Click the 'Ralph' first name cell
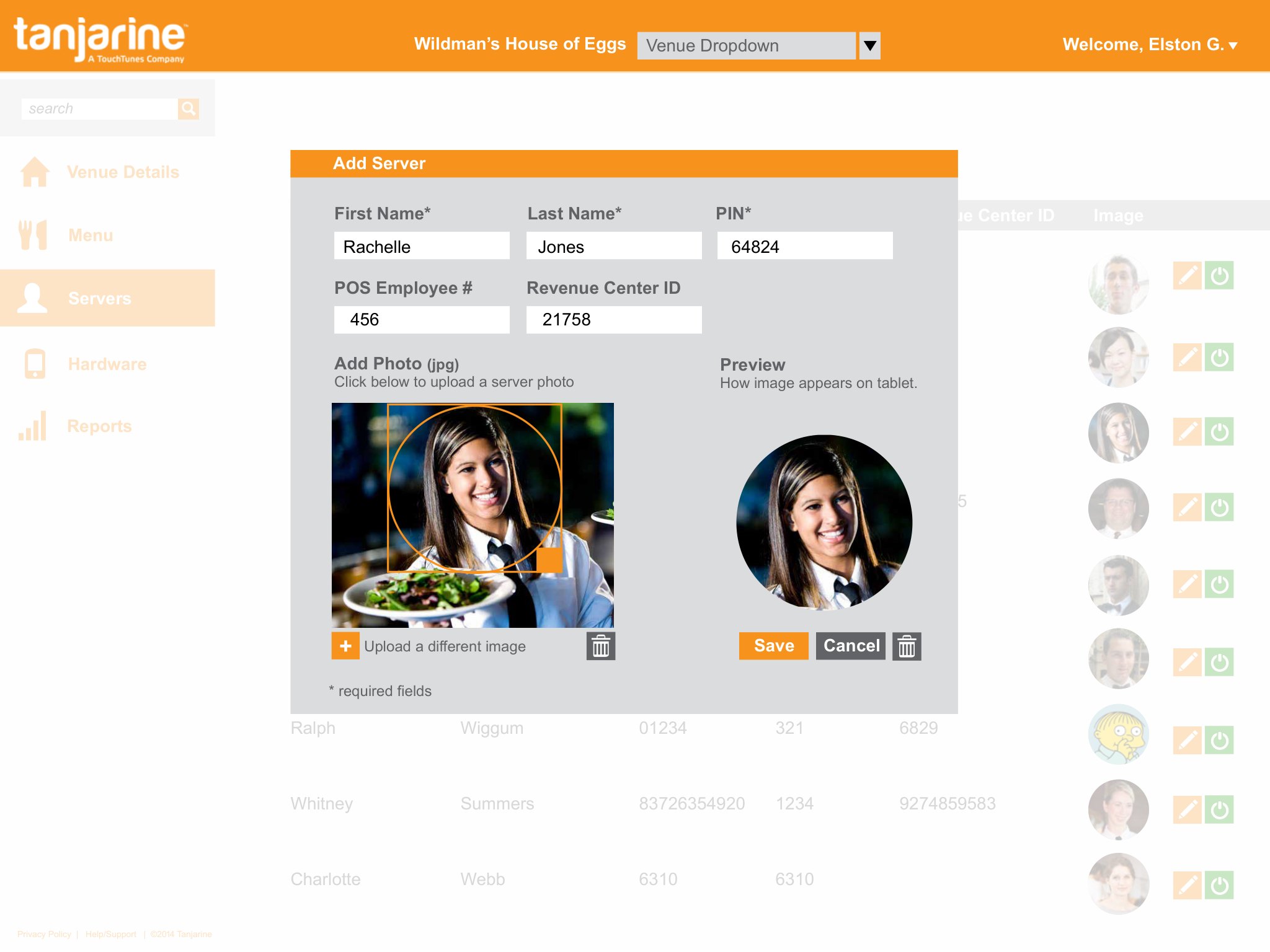Image resolution: width=1270 pixels, height=952 pixels. tap(313, 728)
